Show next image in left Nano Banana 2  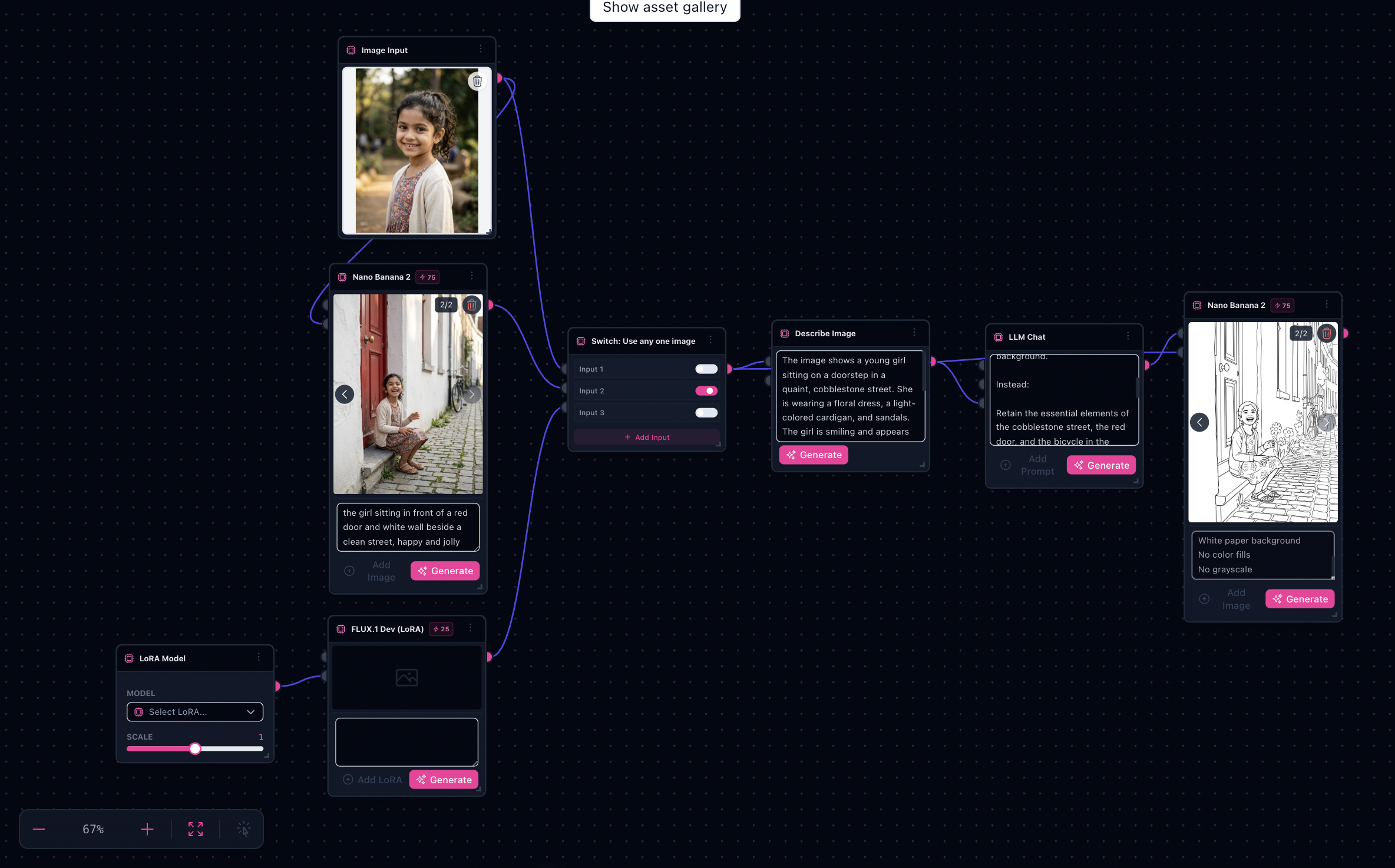pos(471,394)
